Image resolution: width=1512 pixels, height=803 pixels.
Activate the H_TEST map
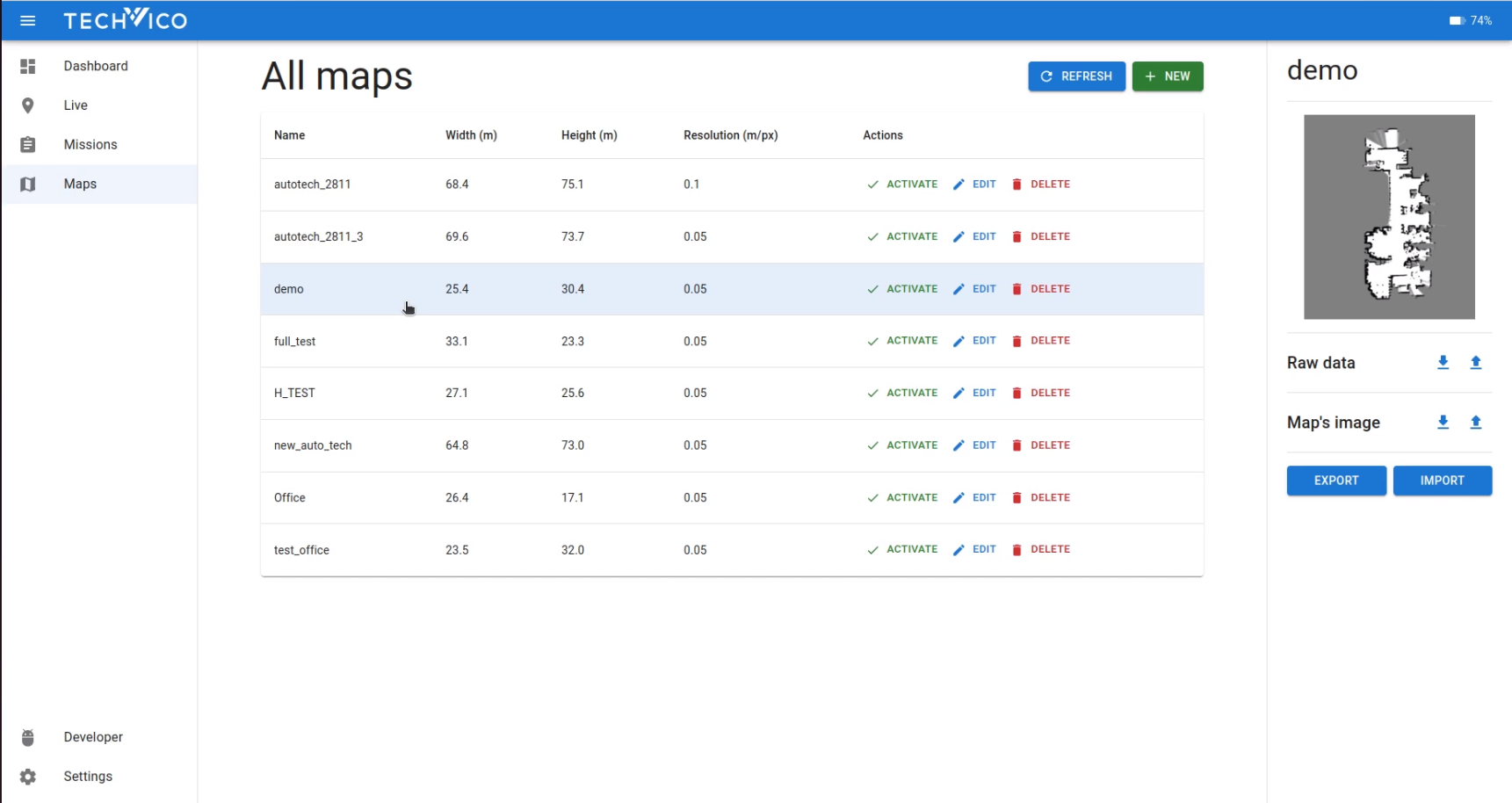coord(902,393)
